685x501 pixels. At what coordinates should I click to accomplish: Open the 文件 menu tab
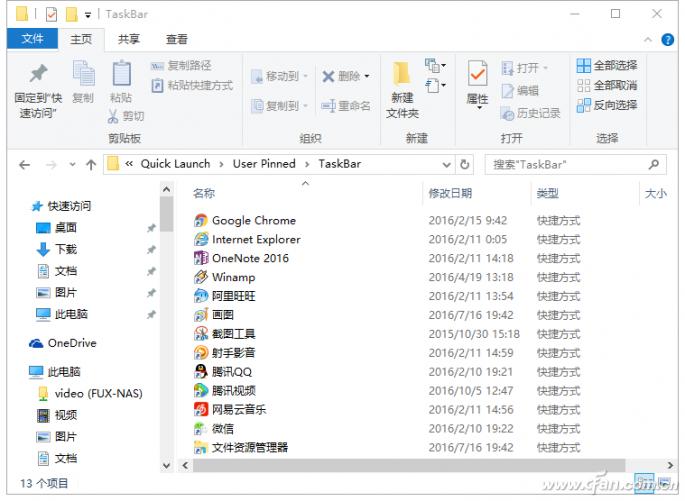32,39
